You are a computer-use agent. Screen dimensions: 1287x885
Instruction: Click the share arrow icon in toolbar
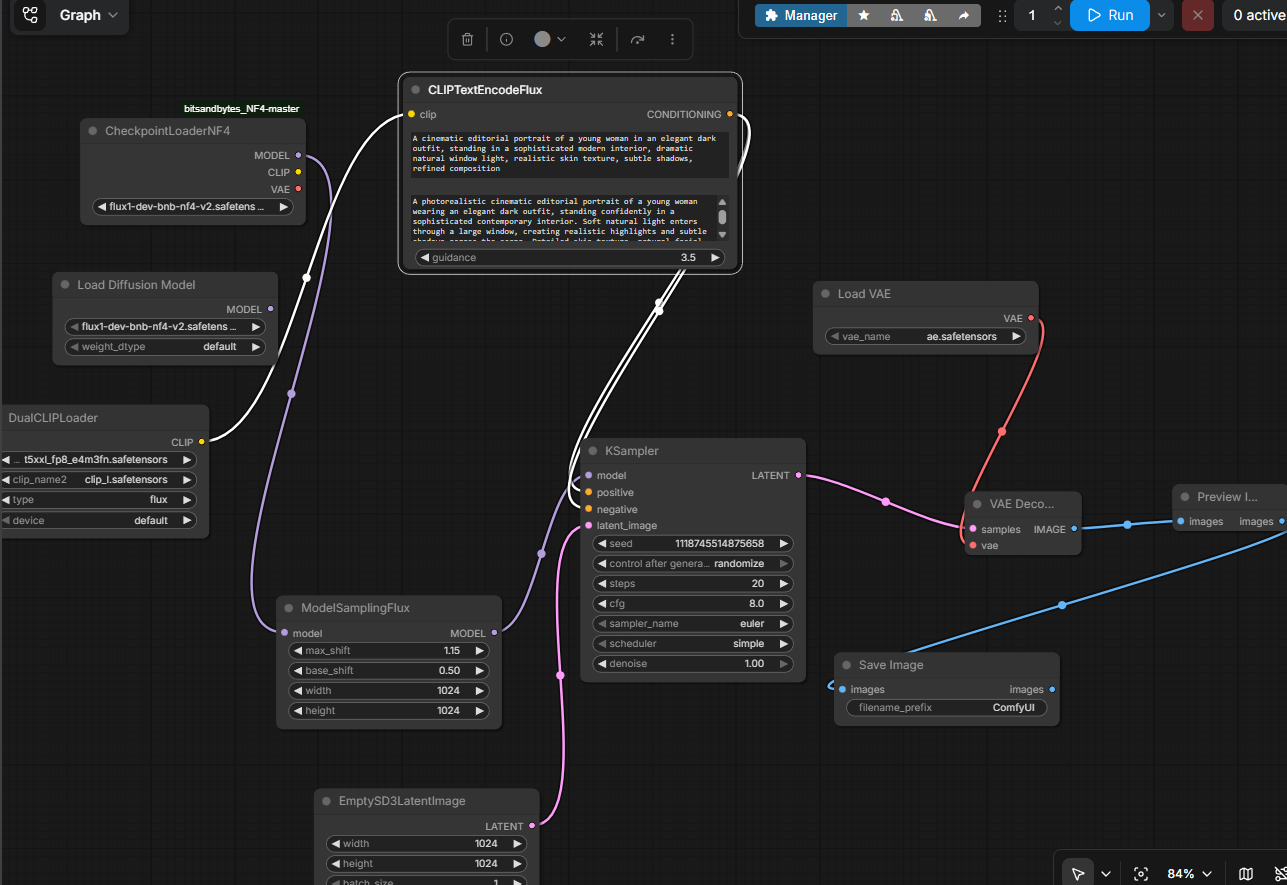(964, 15)
